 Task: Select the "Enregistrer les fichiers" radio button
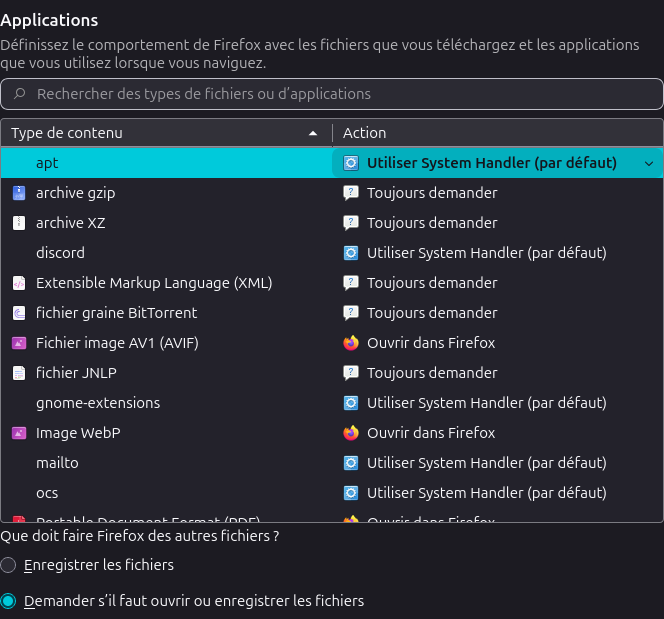[x=9, y=565]
